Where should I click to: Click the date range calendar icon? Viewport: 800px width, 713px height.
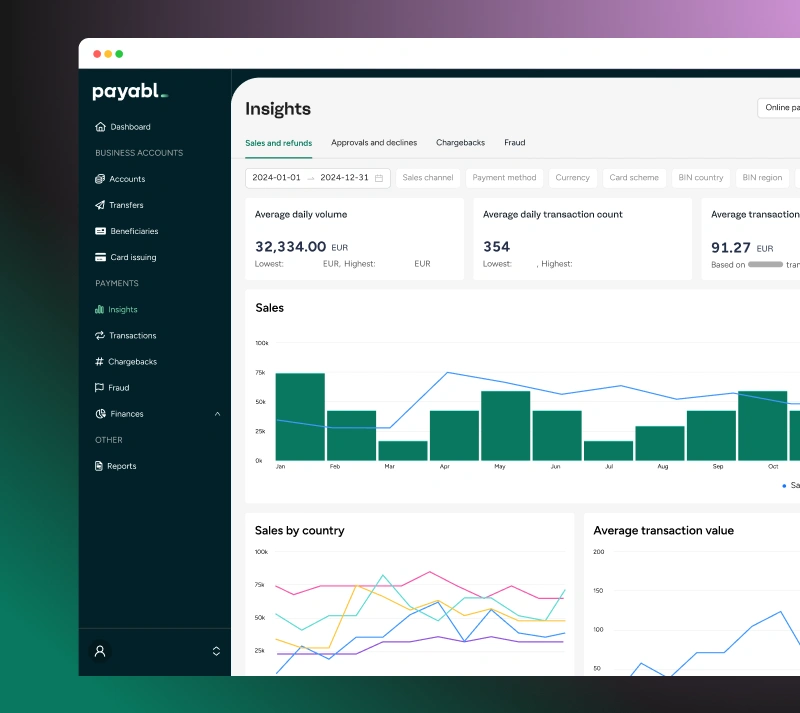379,178
